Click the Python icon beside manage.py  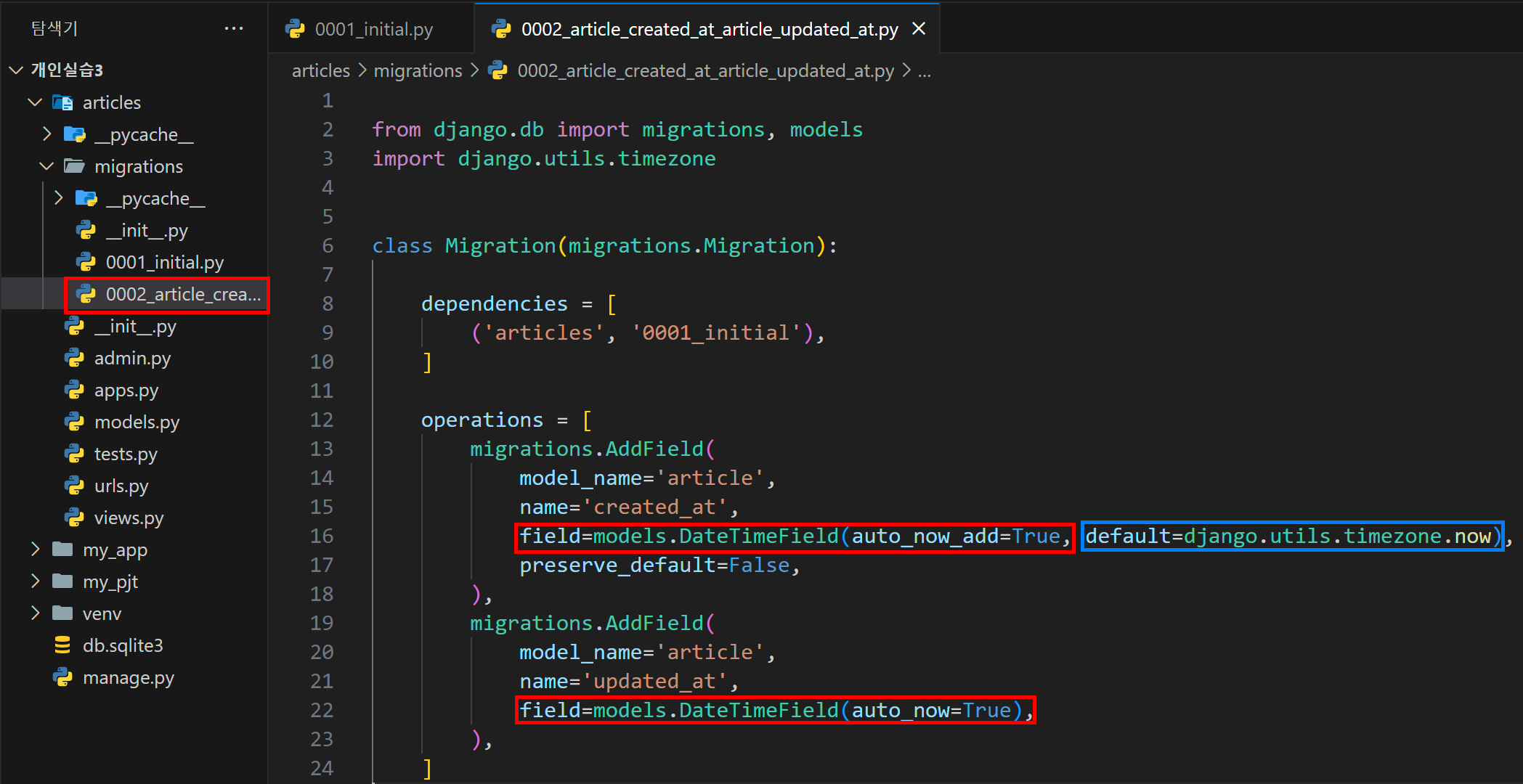click(x=63, y=677)
